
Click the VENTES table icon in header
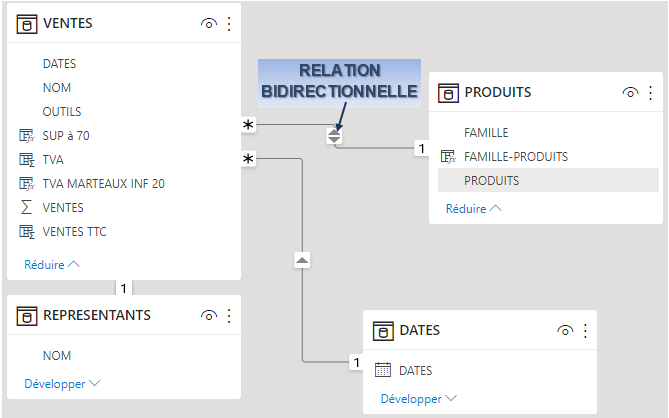coord(27,24)
